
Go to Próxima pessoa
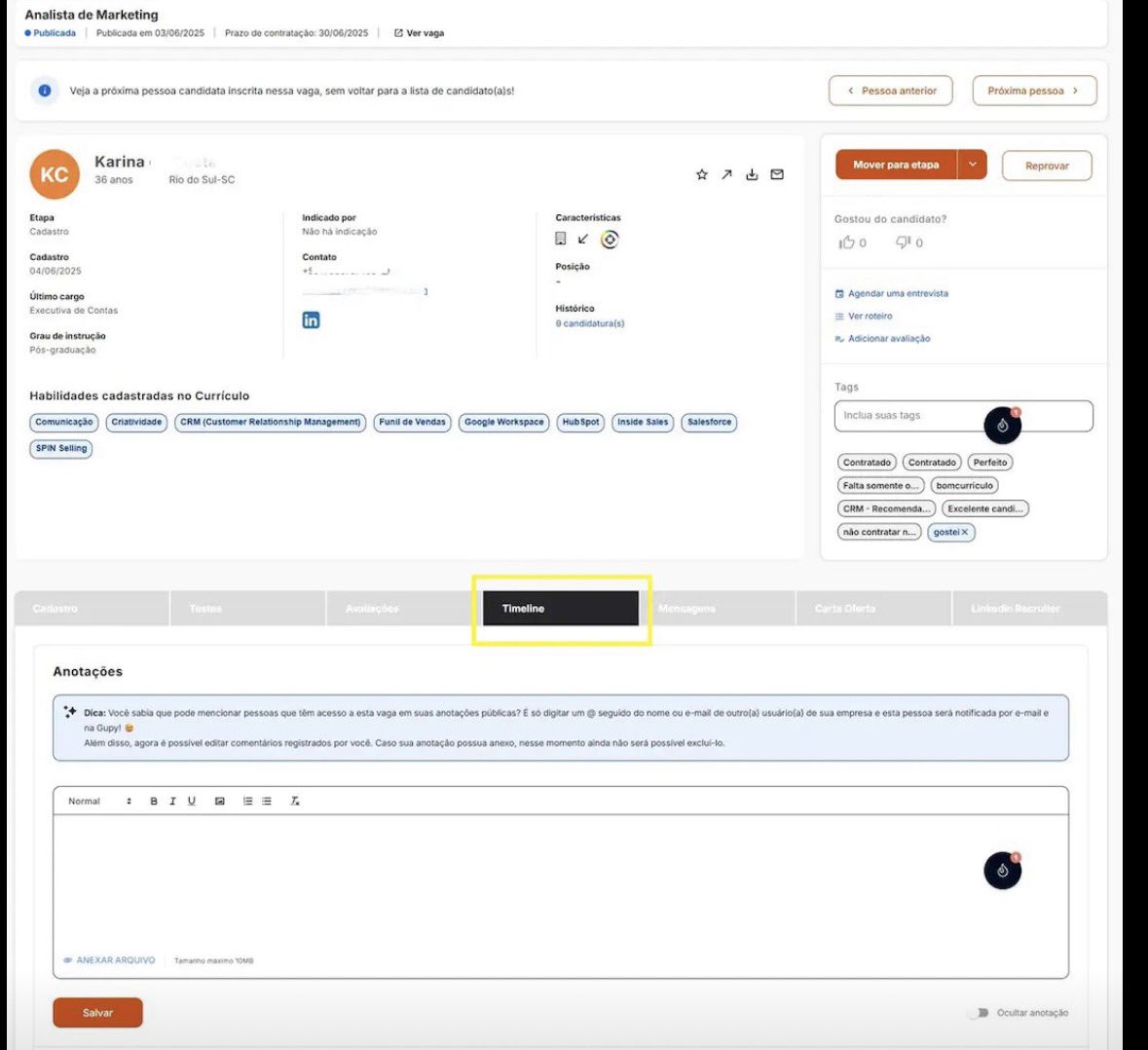tap(1033, 91)
